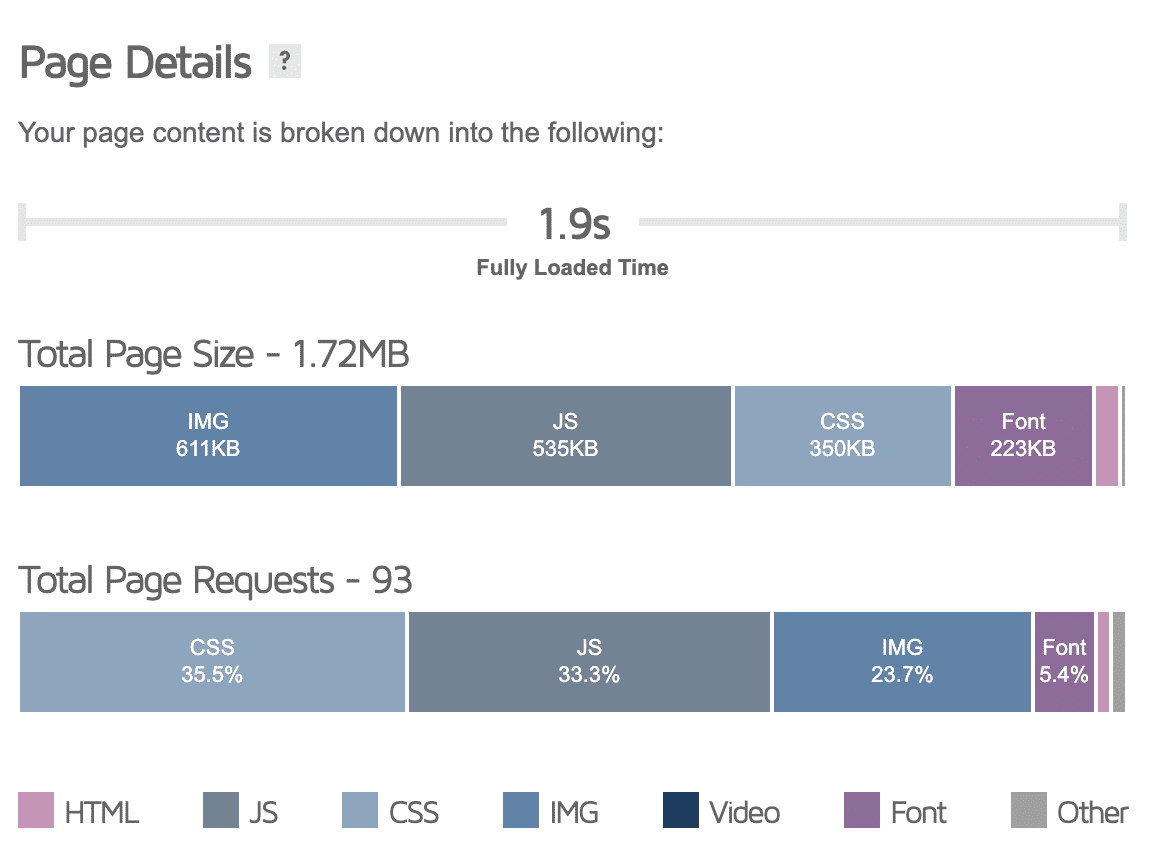The image size is (1150, 860).
Task: Click the Video legend color swatch
Action: pos(681,811)
